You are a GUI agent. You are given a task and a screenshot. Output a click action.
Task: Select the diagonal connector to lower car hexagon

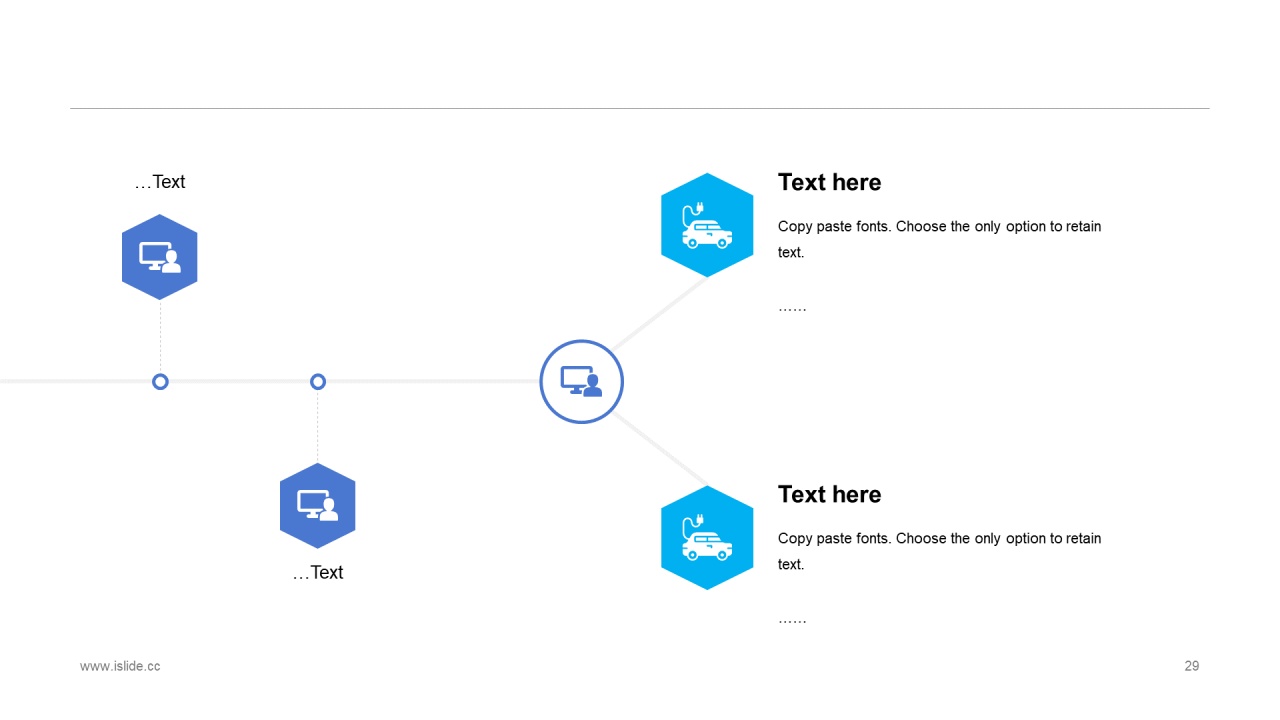(660, 450)
